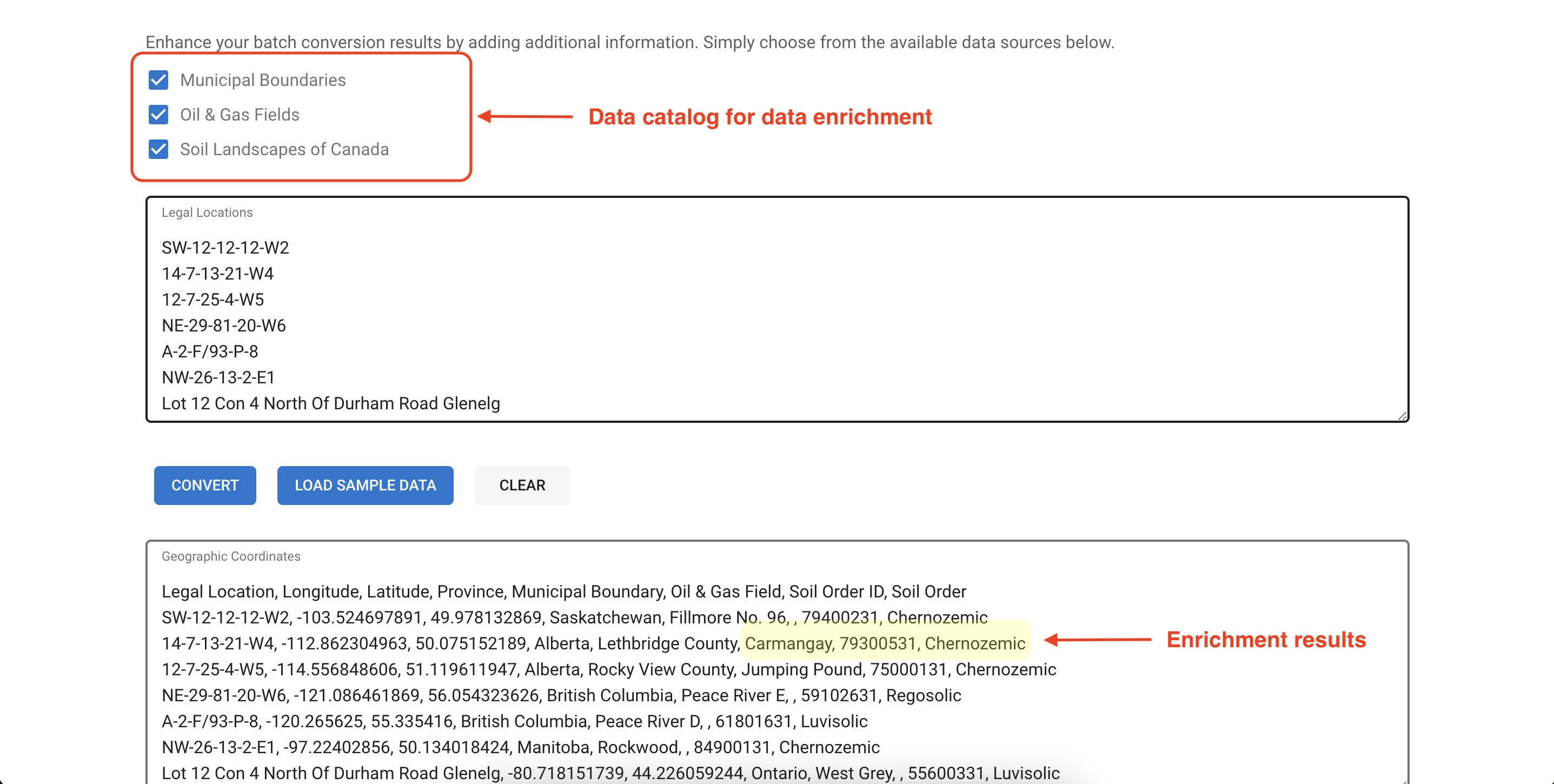Uncheck the Municipal Boundaries checkbox
Image resolution: width=1554 pixels, height=784 pixels.
click(158, 79)
